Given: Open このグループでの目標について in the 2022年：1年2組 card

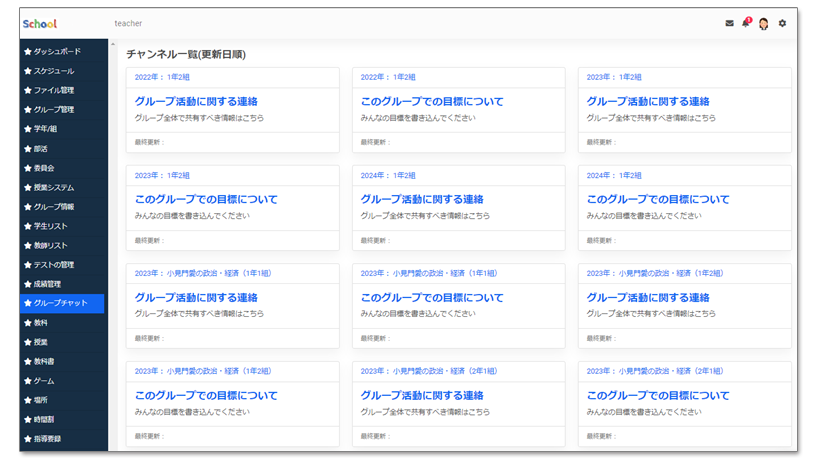Looking at the screenshot, I should point(432,101).
